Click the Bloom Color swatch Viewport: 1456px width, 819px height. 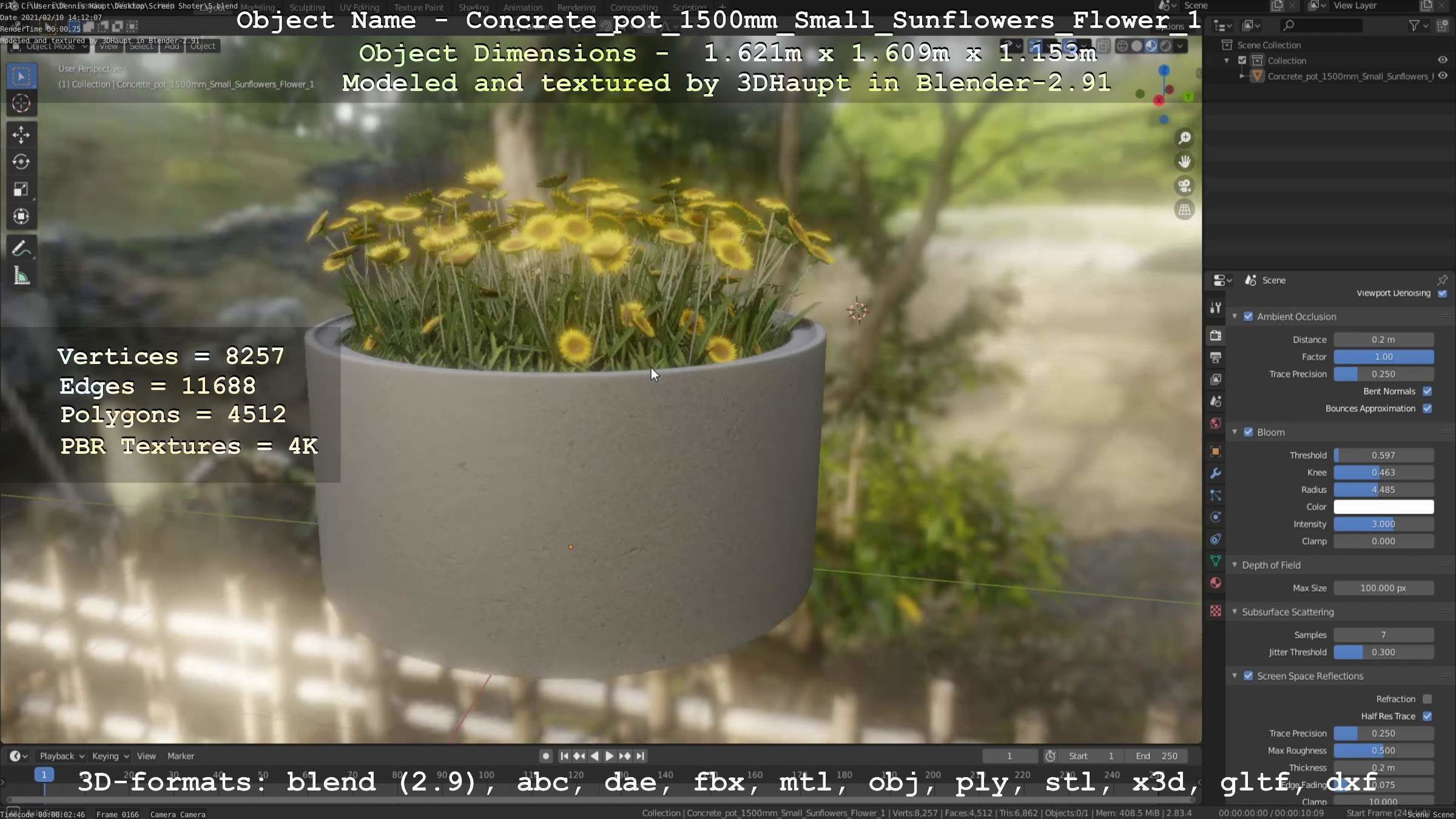pyautogui.click(x=1383, y=507)
